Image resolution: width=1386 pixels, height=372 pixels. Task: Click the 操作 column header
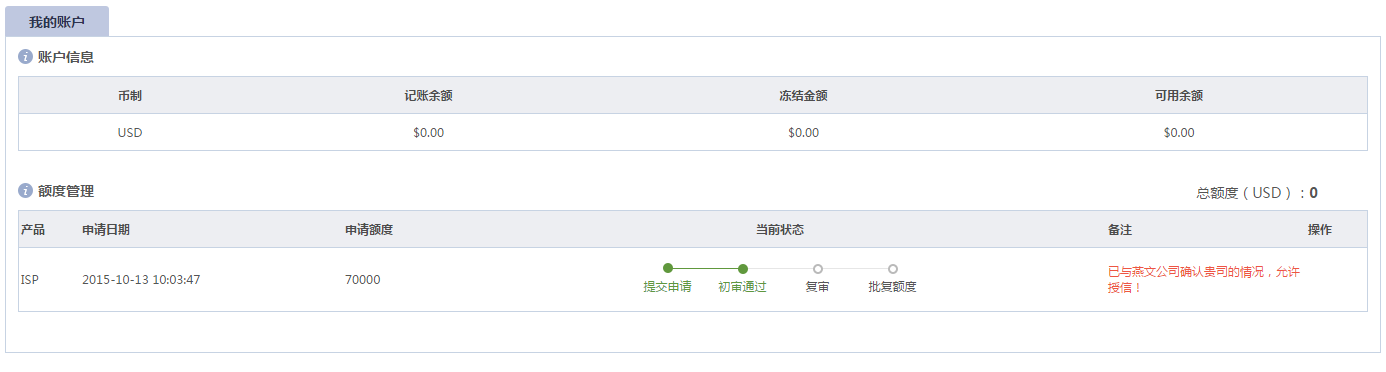coord(1320,230)
